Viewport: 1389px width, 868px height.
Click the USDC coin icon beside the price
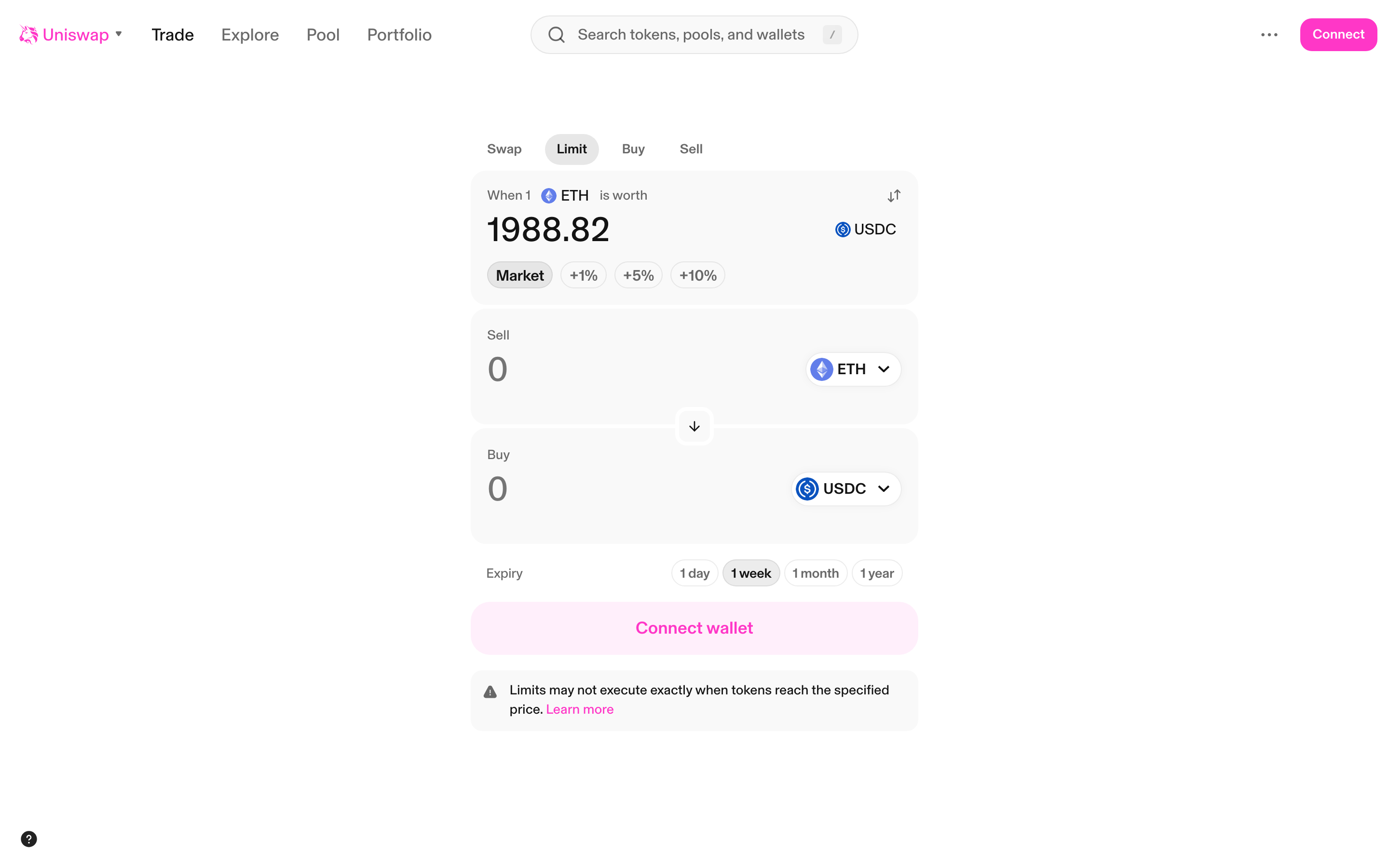[842, 229]
